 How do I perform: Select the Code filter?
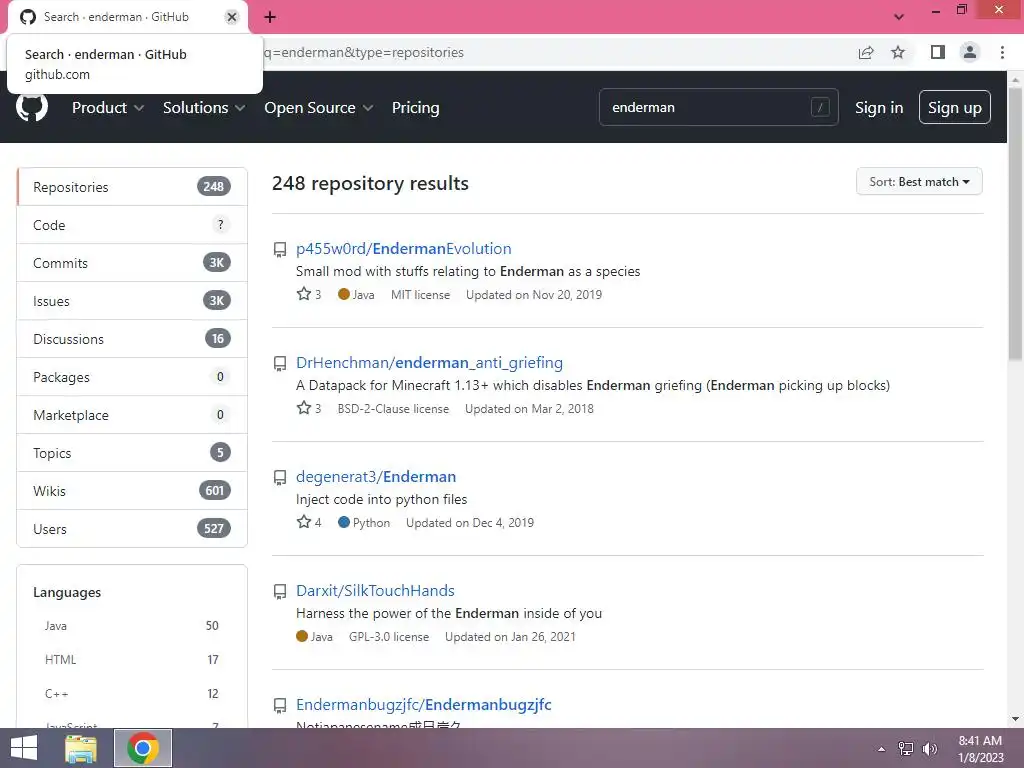(132, 225)
